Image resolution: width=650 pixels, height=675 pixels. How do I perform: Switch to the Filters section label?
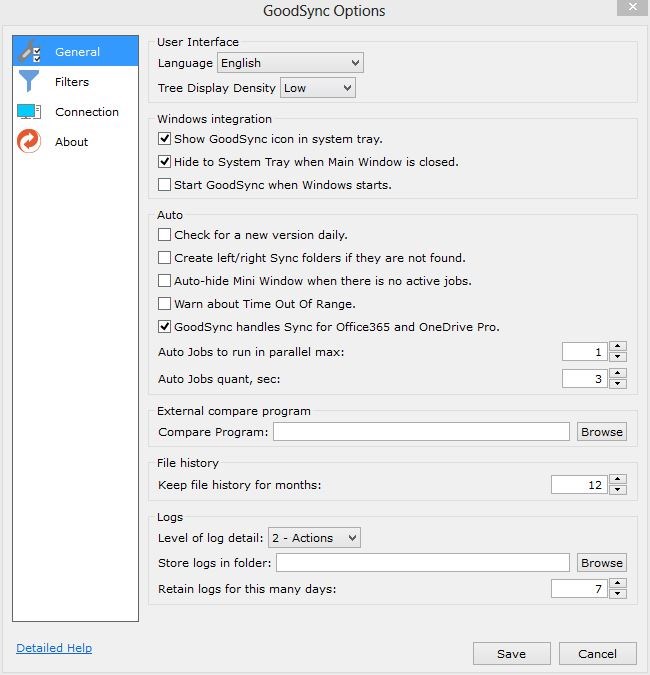click(x=72, y=82)
